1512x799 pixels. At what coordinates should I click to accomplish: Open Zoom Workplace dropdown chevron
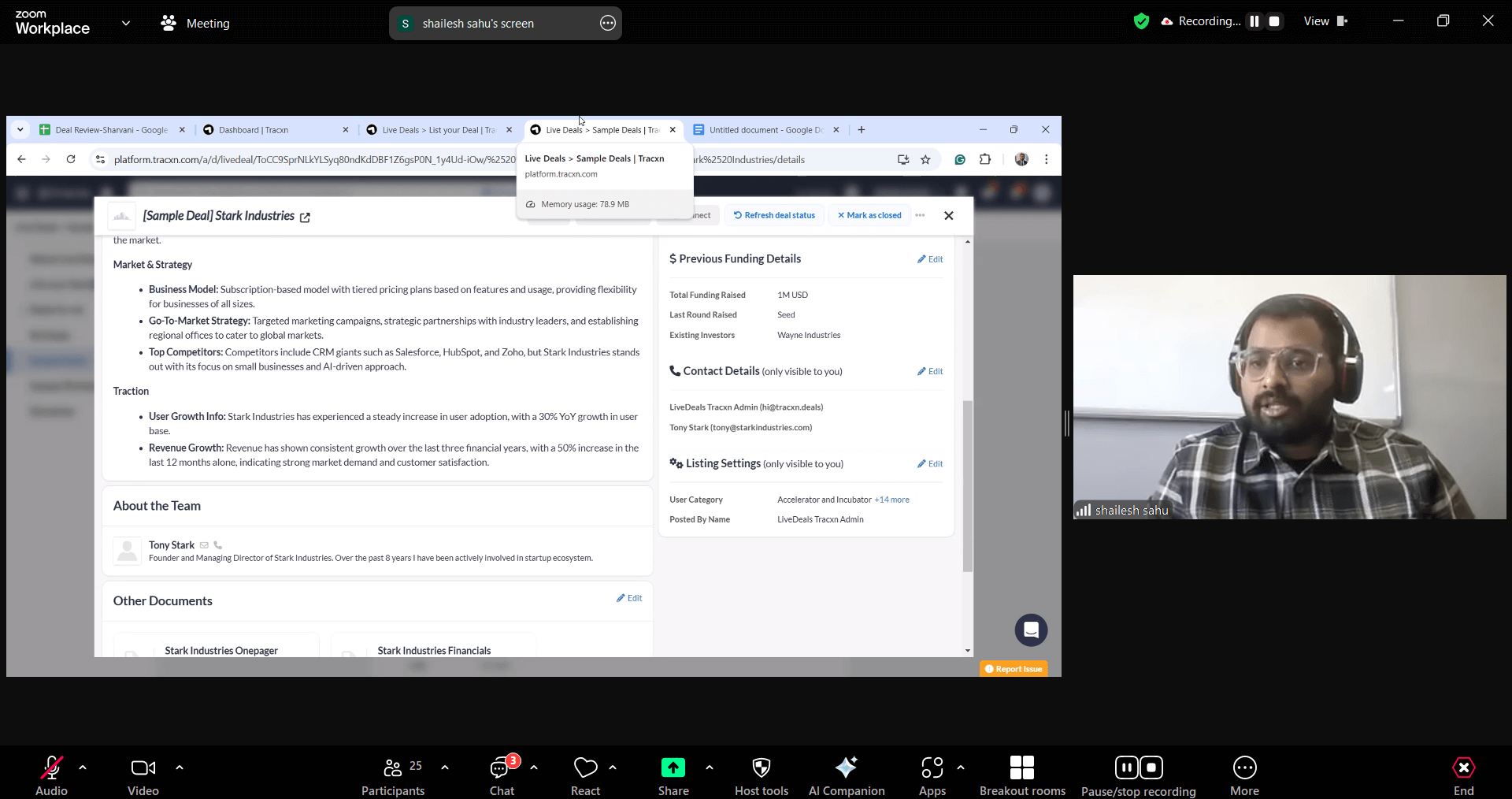126,23
